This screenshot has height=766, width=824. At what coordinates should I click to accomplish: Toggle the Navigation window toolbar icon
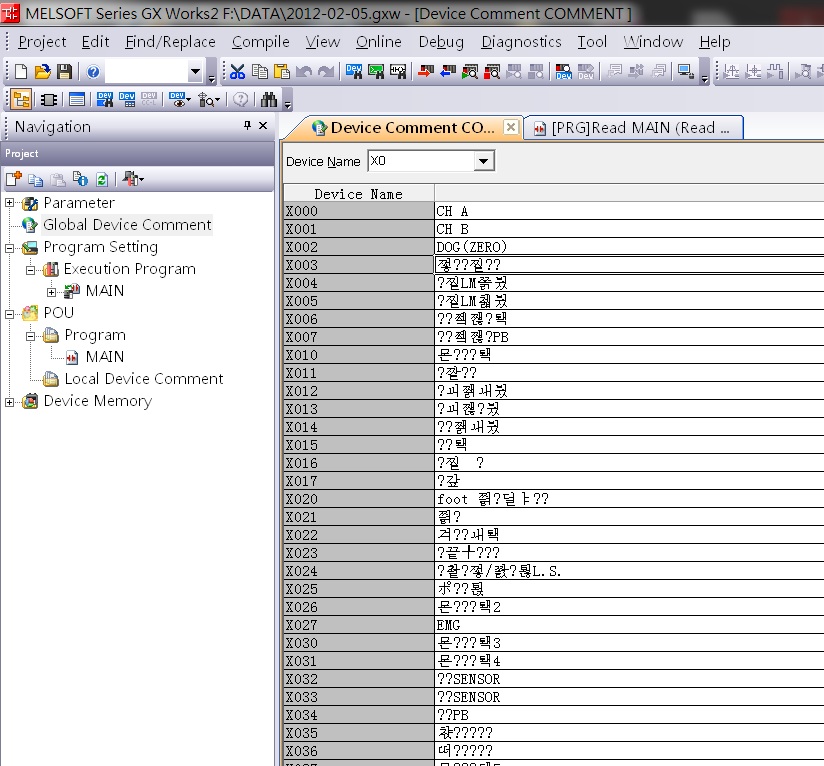[21, 100]
